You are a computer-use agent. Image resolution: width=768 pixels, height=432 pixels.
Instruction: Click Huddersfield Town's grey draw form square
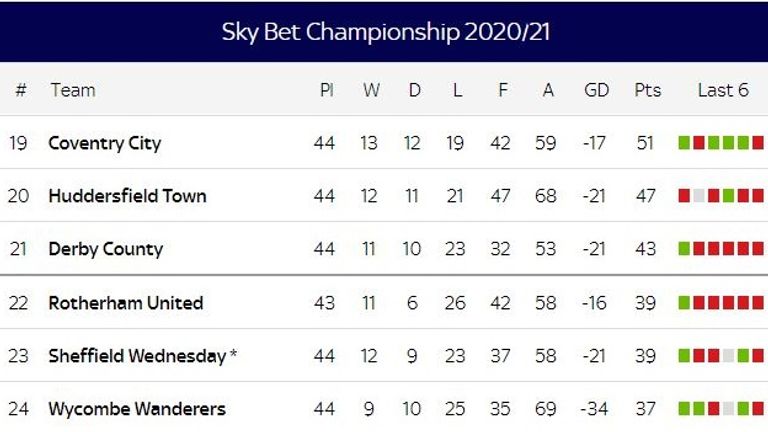click(699, 196)
